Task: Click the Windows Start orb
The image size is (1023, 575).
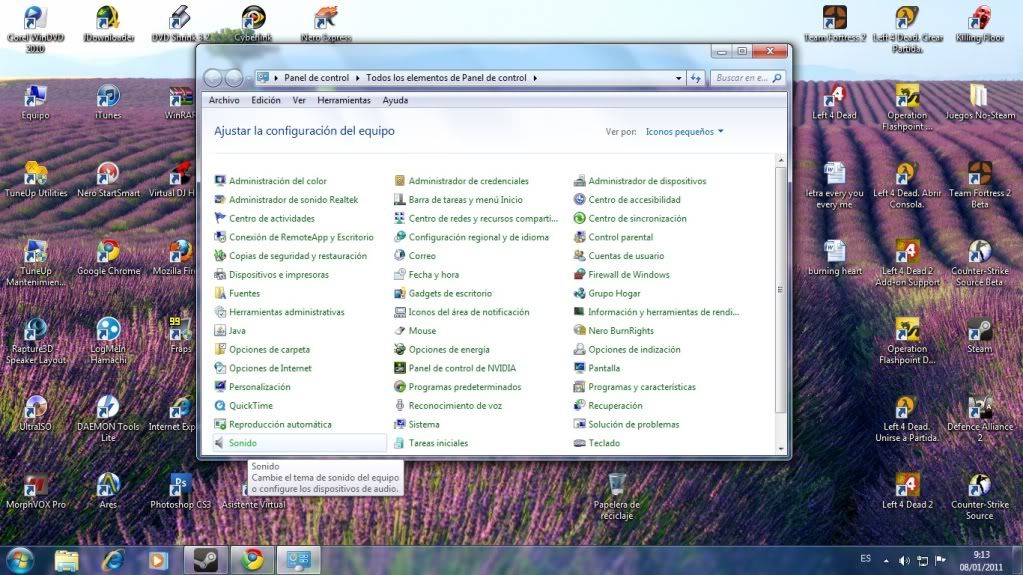Action: pos(20,560)
